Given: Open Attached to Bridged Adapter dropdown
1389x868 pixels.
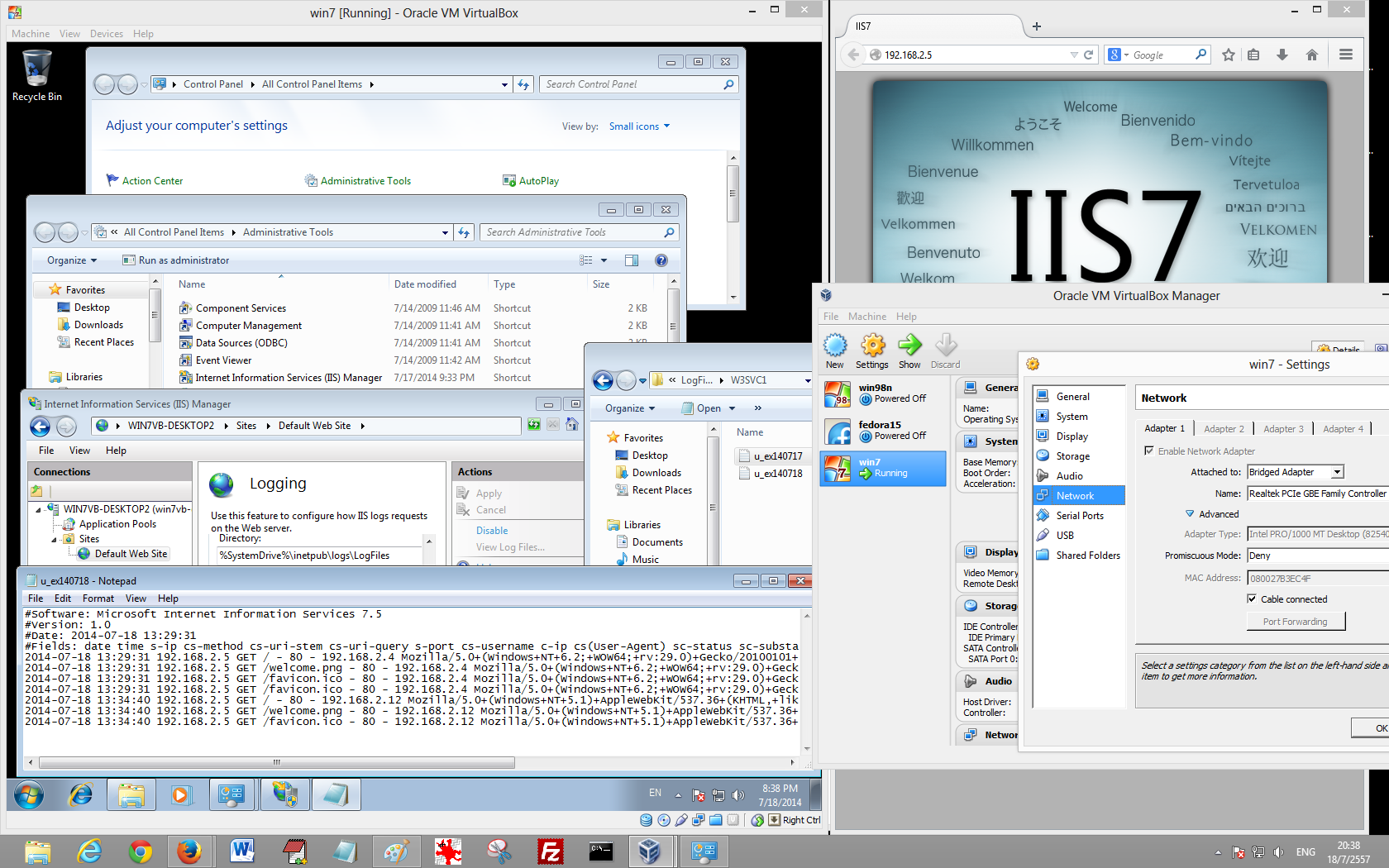Looking at the screenshot, I should (1296, 472).
